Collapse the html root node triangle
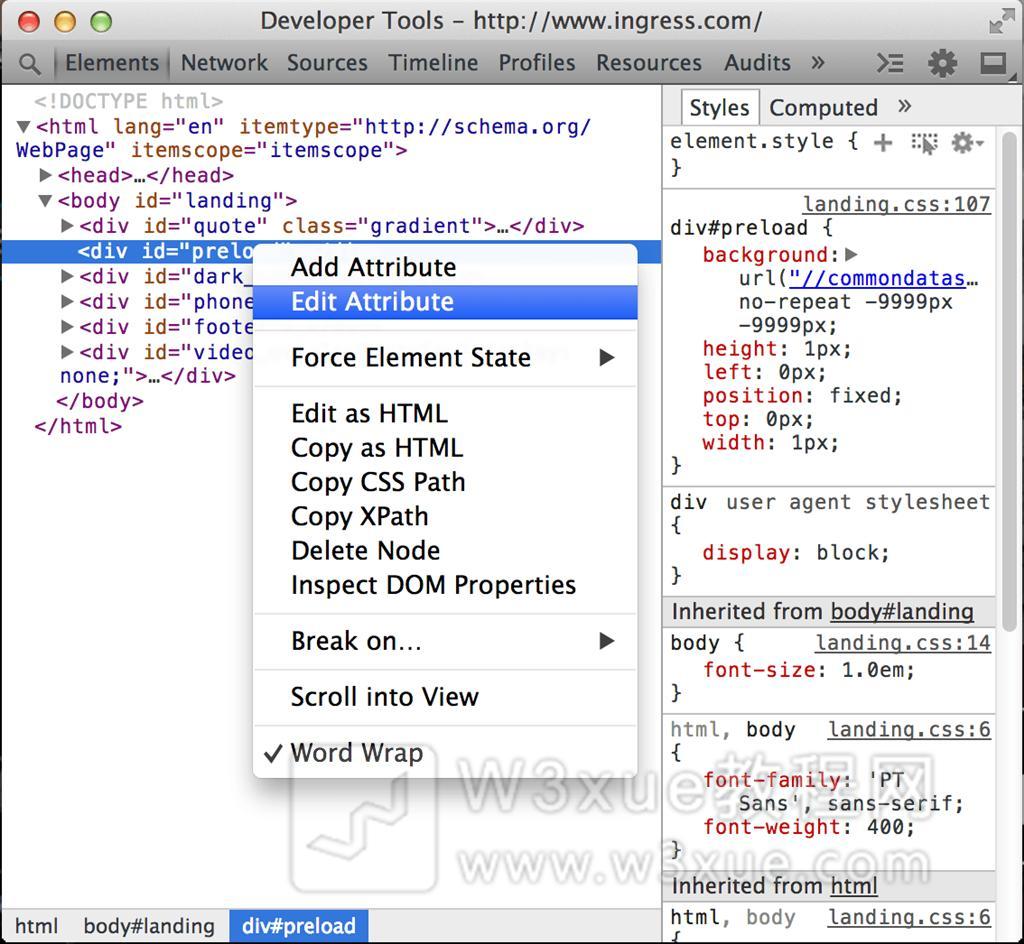Viewport: 1024px width, 944px height. coord(24,126)
